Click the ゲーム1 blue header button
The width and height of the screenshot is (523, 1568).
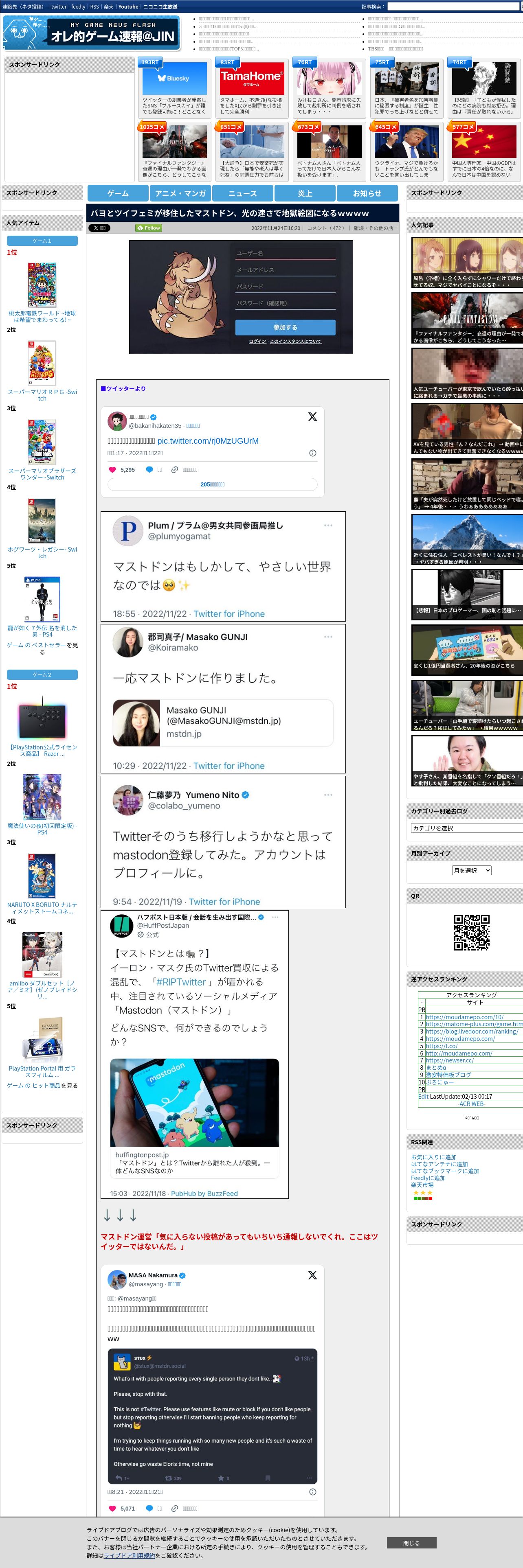(x=42, y=241)
